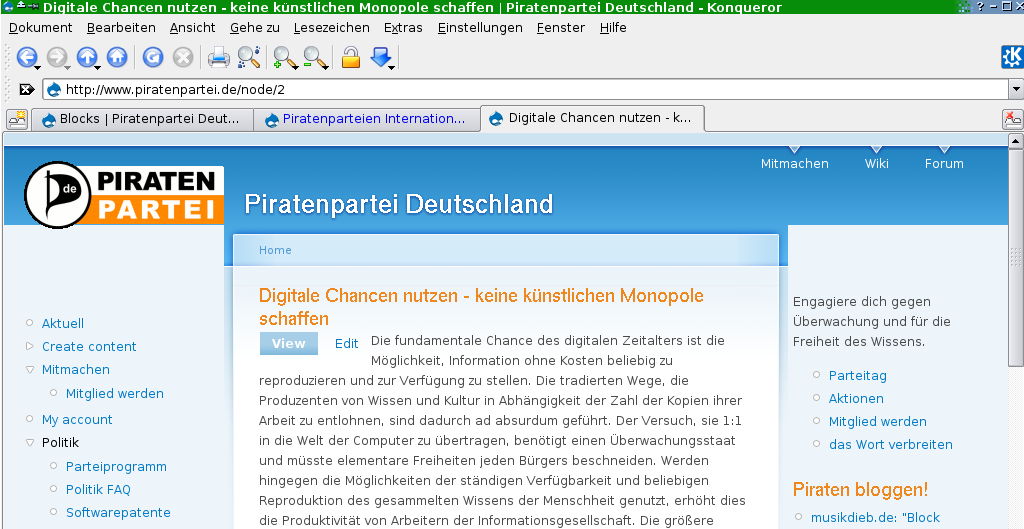Close the current tab with the tab bar's right button
Screen dimensions: 1024x529
pyautogui.click(x=1012, y=119)
